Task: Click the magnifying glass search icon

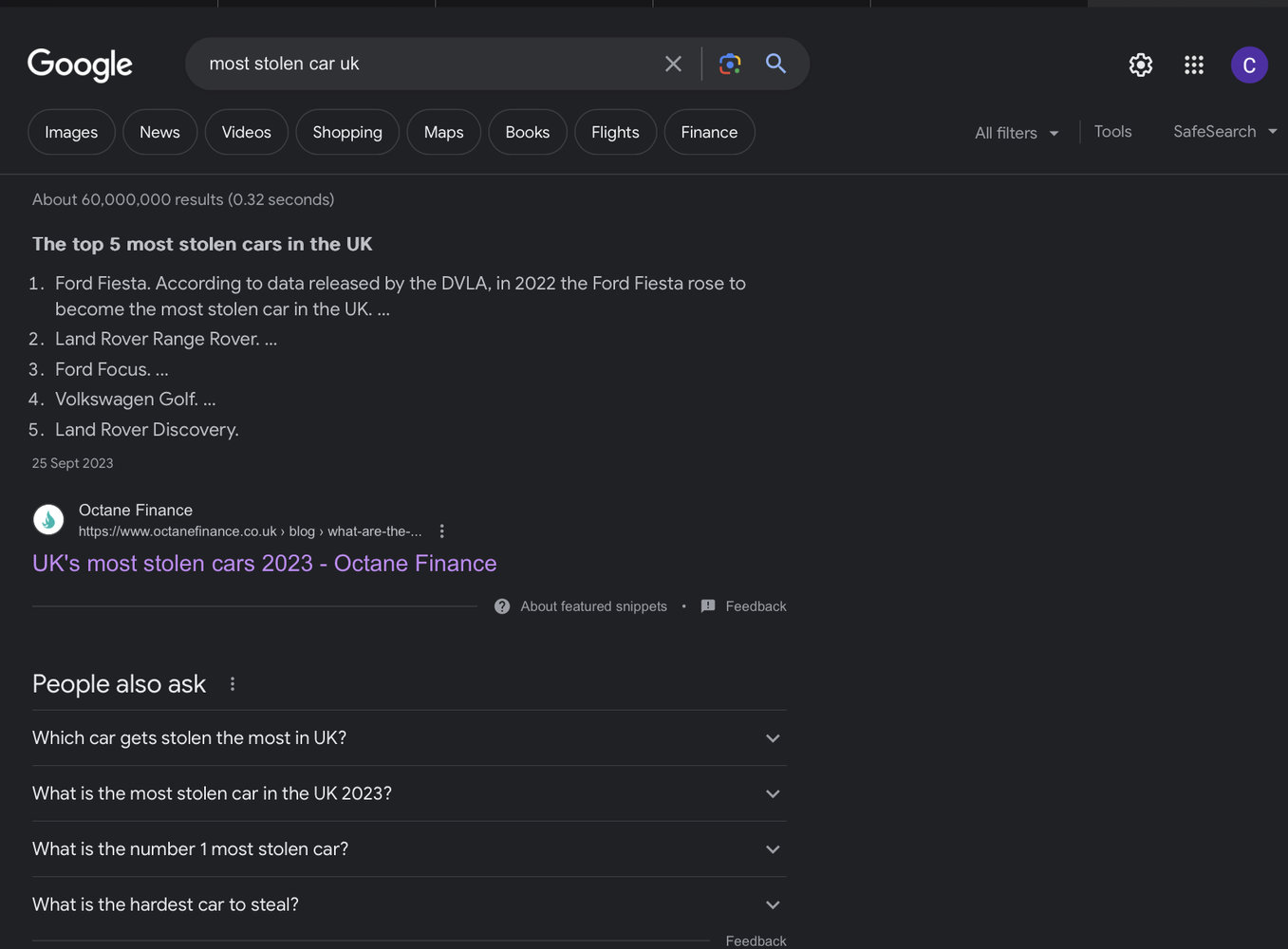Action: coord(775,64)
